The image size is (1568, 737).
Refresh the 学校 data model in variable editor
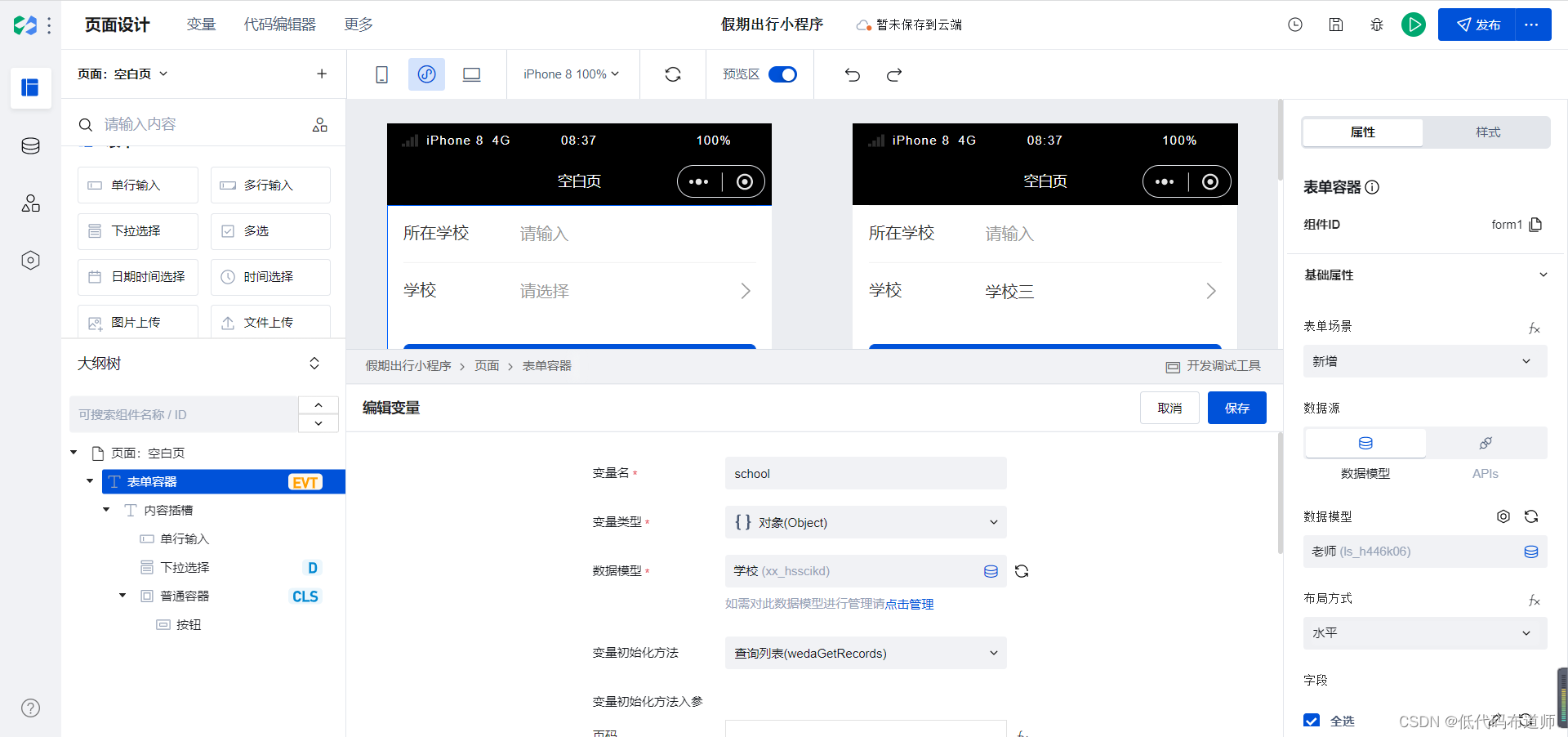pyautogui.click(x=1022, y=571)
